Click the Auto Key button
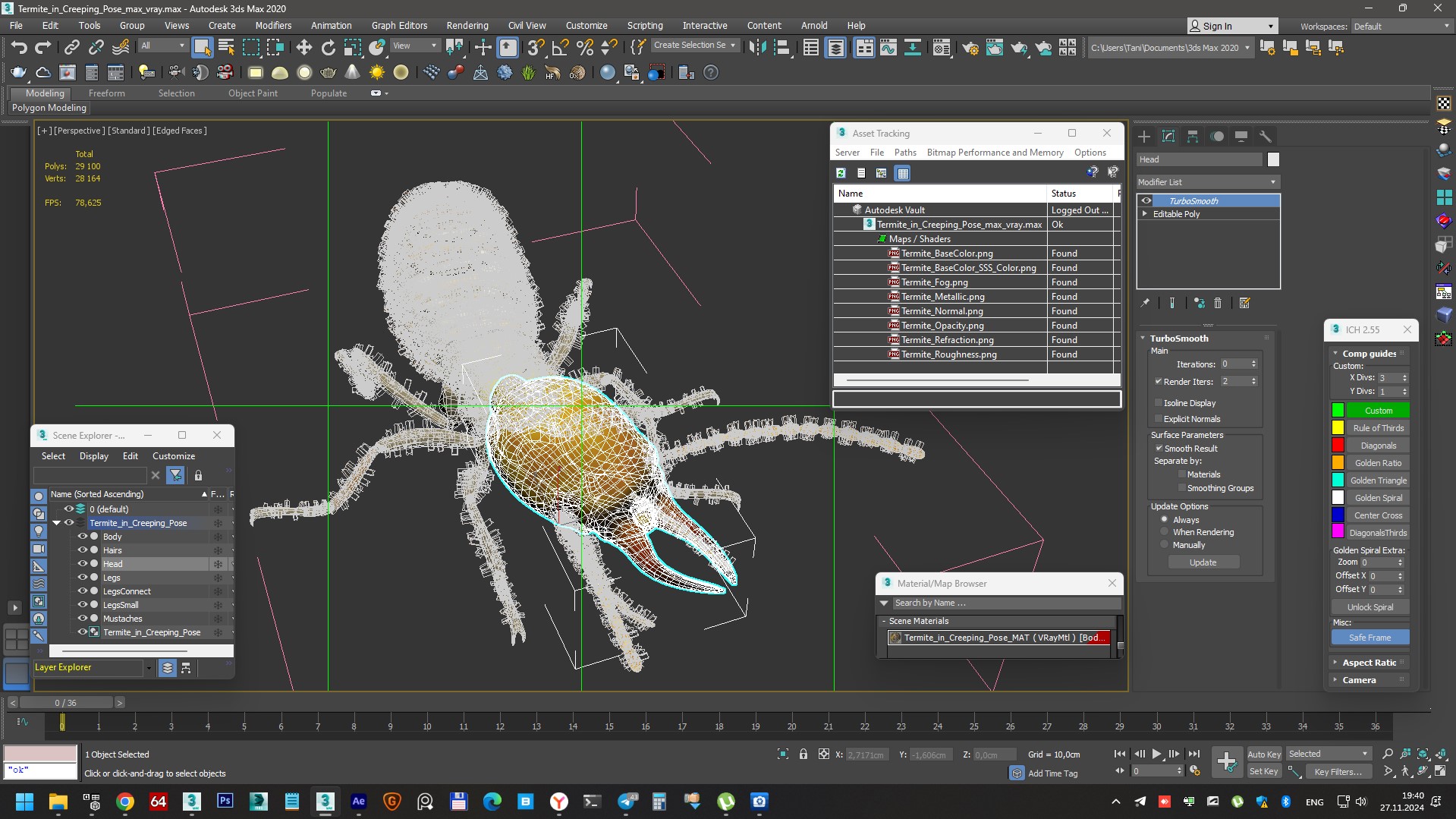Viewport: 1456px width, 819px height. [x=1263, y=754]
